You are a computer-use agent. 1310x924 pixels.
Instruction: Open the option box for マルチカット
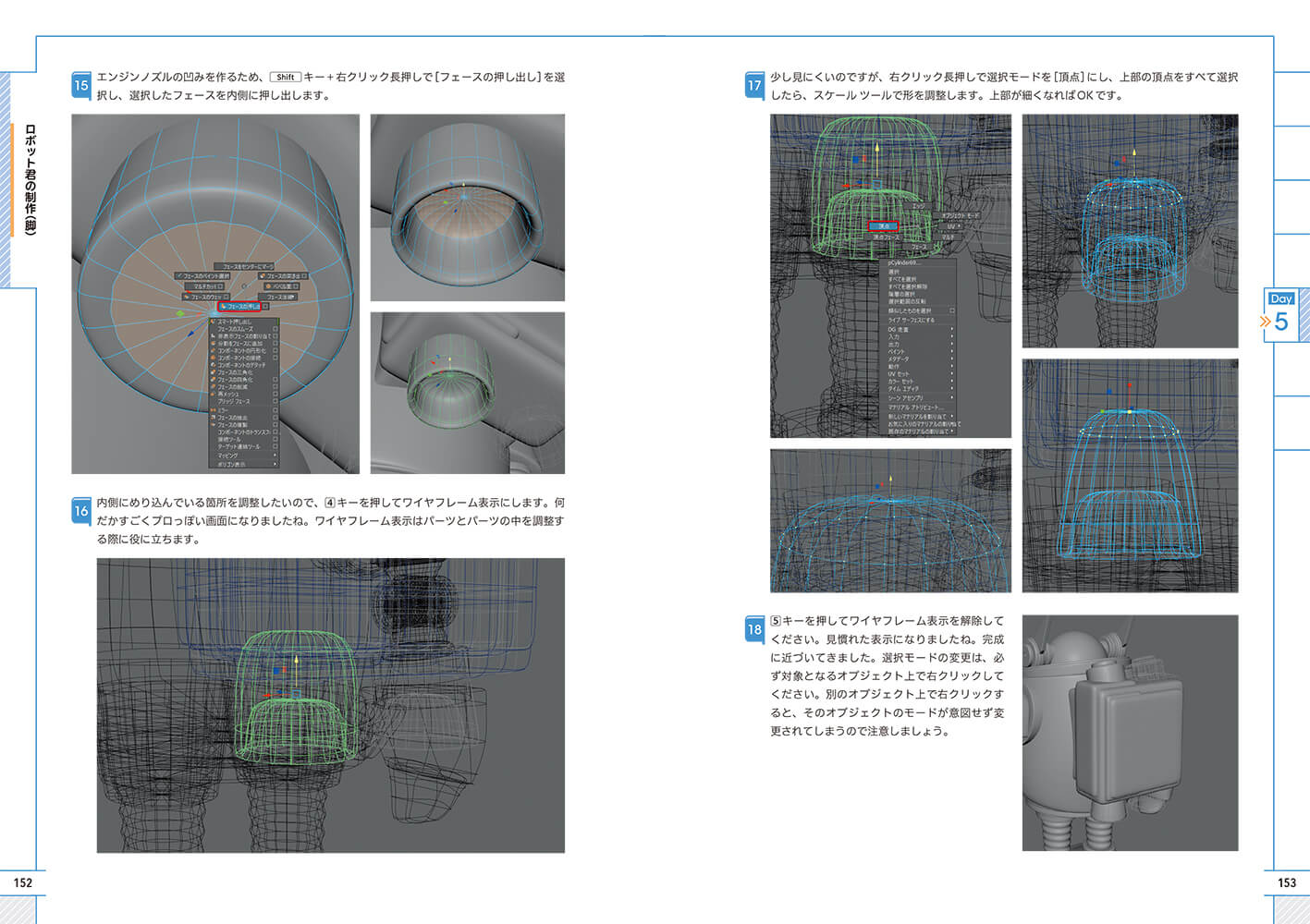tap(222, 286)
